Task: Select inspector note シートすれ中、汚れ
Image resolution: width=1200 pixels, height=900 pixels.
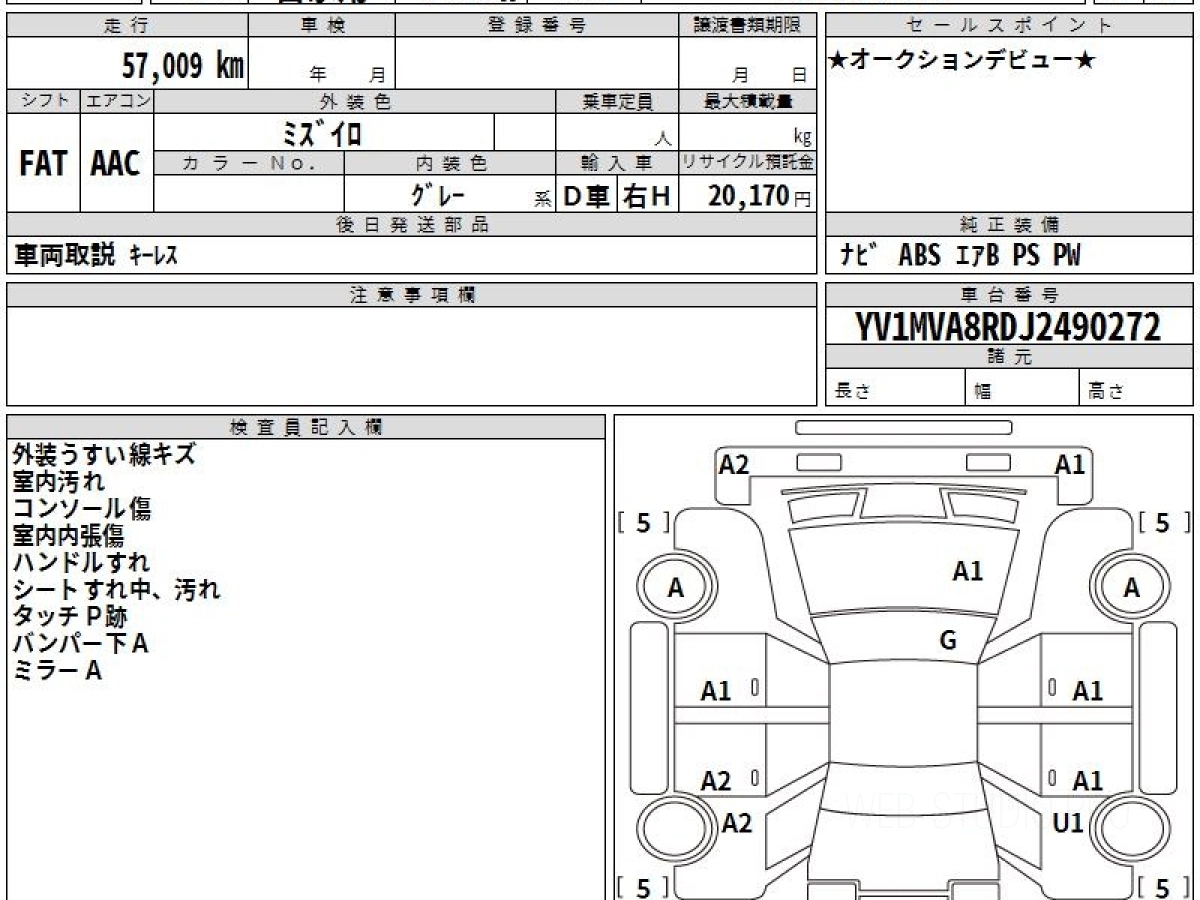Action: point(116,590)
